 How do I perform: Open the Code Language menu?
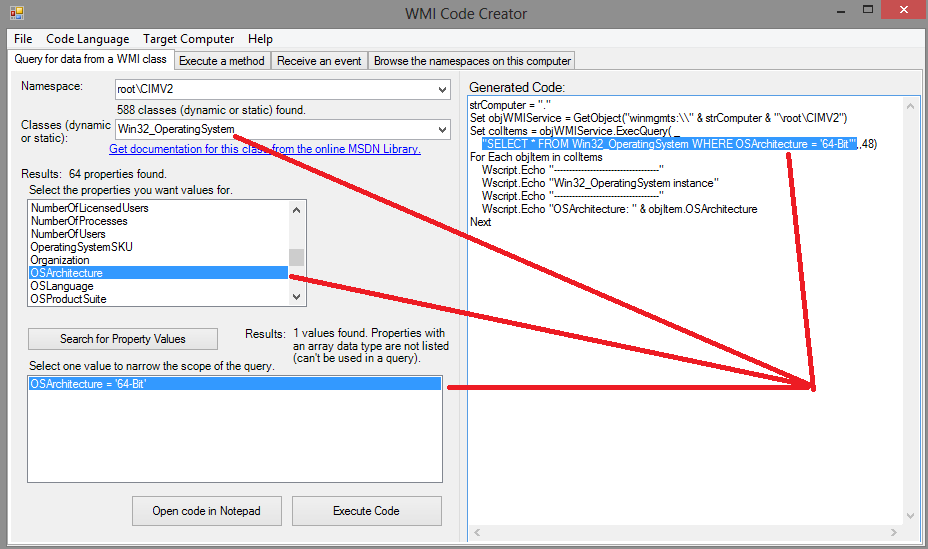point(88,39)
